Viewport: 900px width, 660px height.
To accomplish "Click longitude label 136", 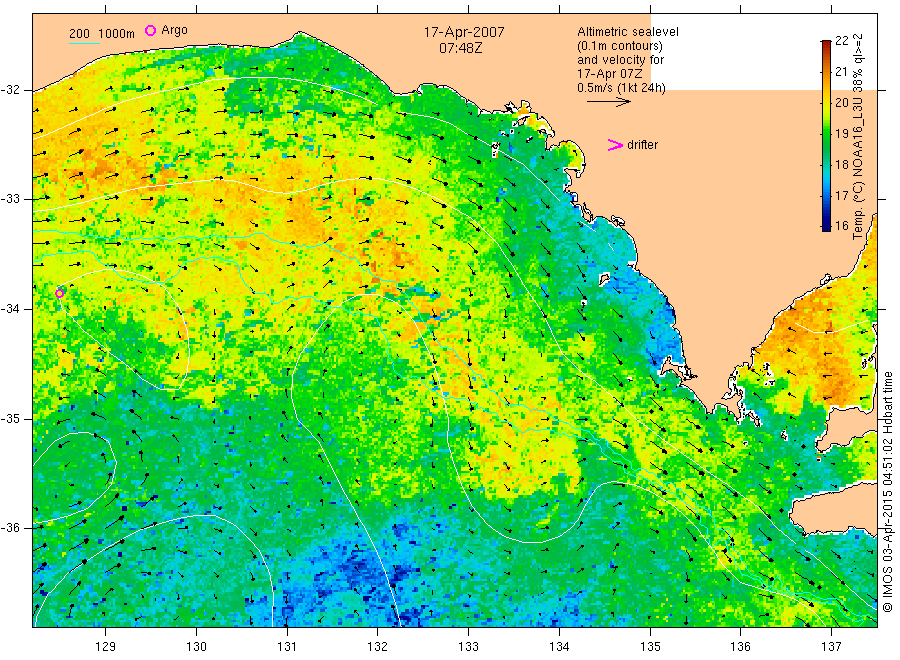I will (x=740, y=646).
